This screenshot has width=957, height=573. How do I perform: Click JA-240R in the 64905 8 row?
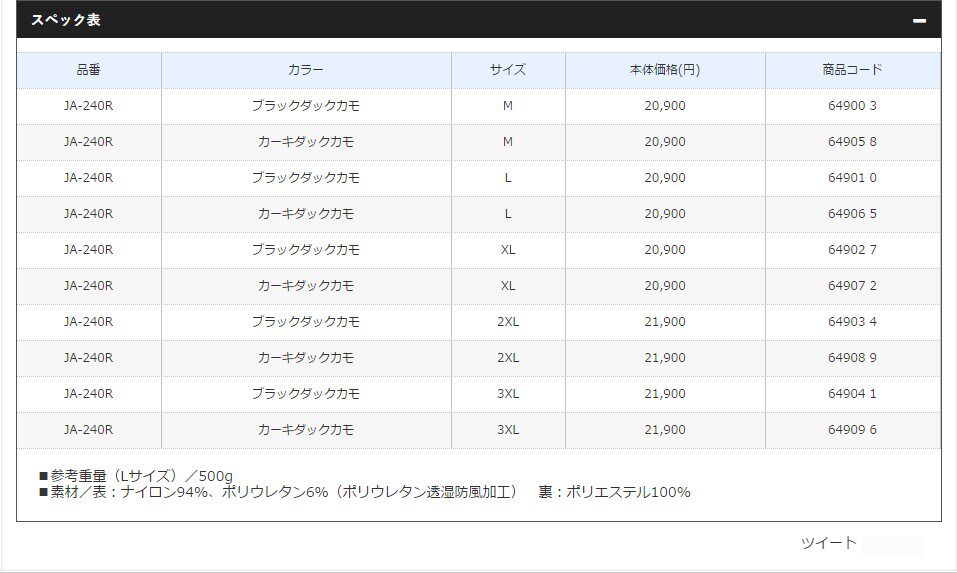(88, 142)
